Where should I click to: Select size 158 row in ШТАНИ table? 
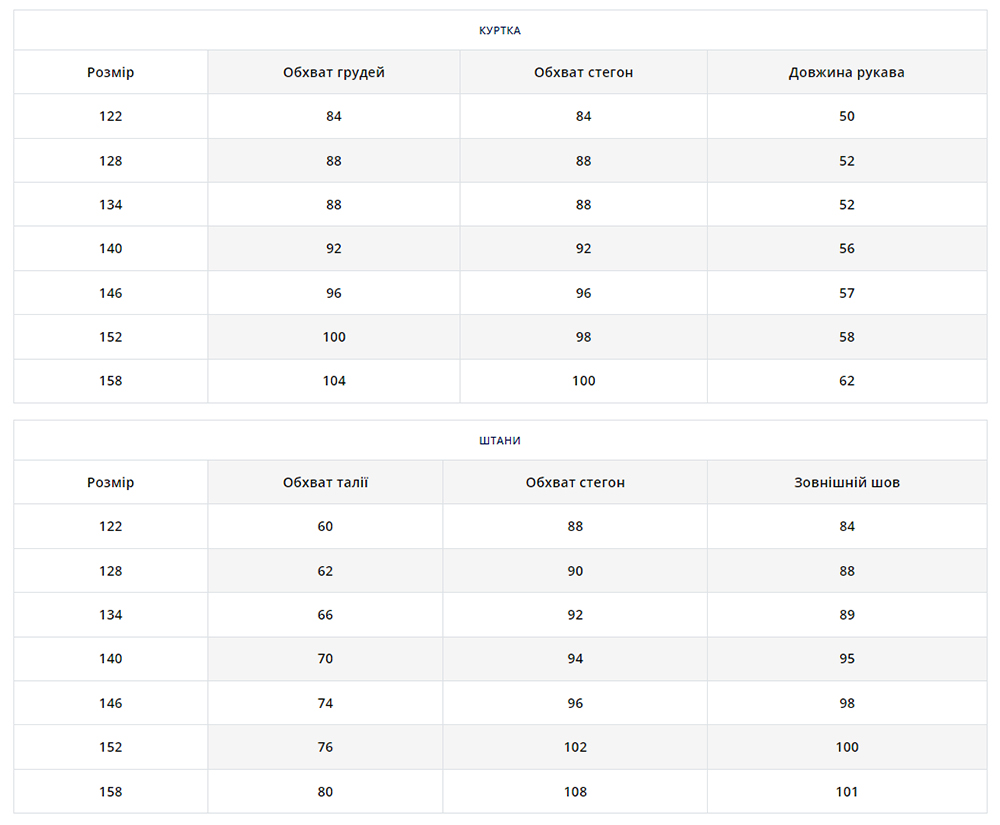110,792
